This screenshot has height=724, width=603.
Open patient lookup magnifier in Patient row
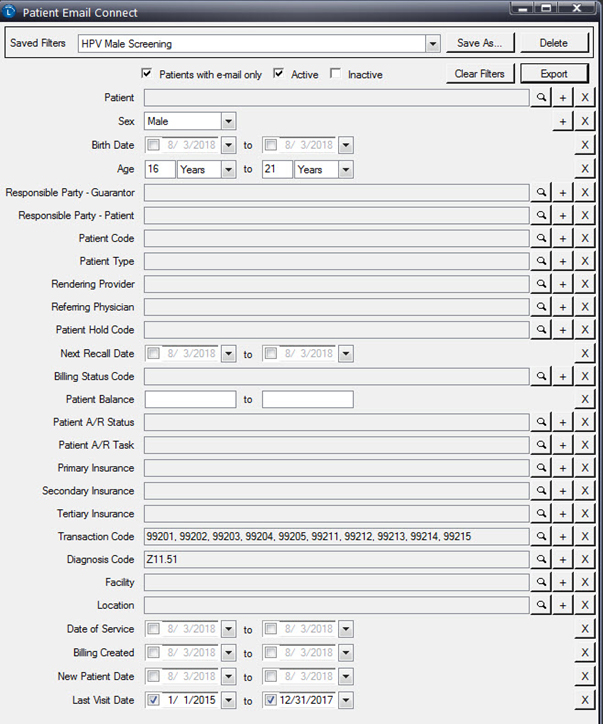pos(541,97)
